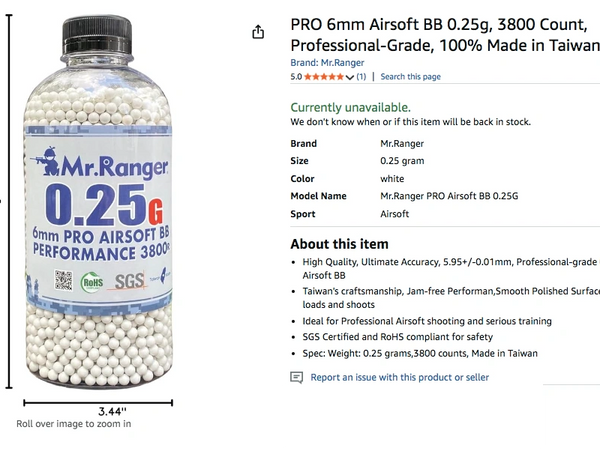Click the 3.44" width dimension label
600x451 pixels.
[112, 412]
